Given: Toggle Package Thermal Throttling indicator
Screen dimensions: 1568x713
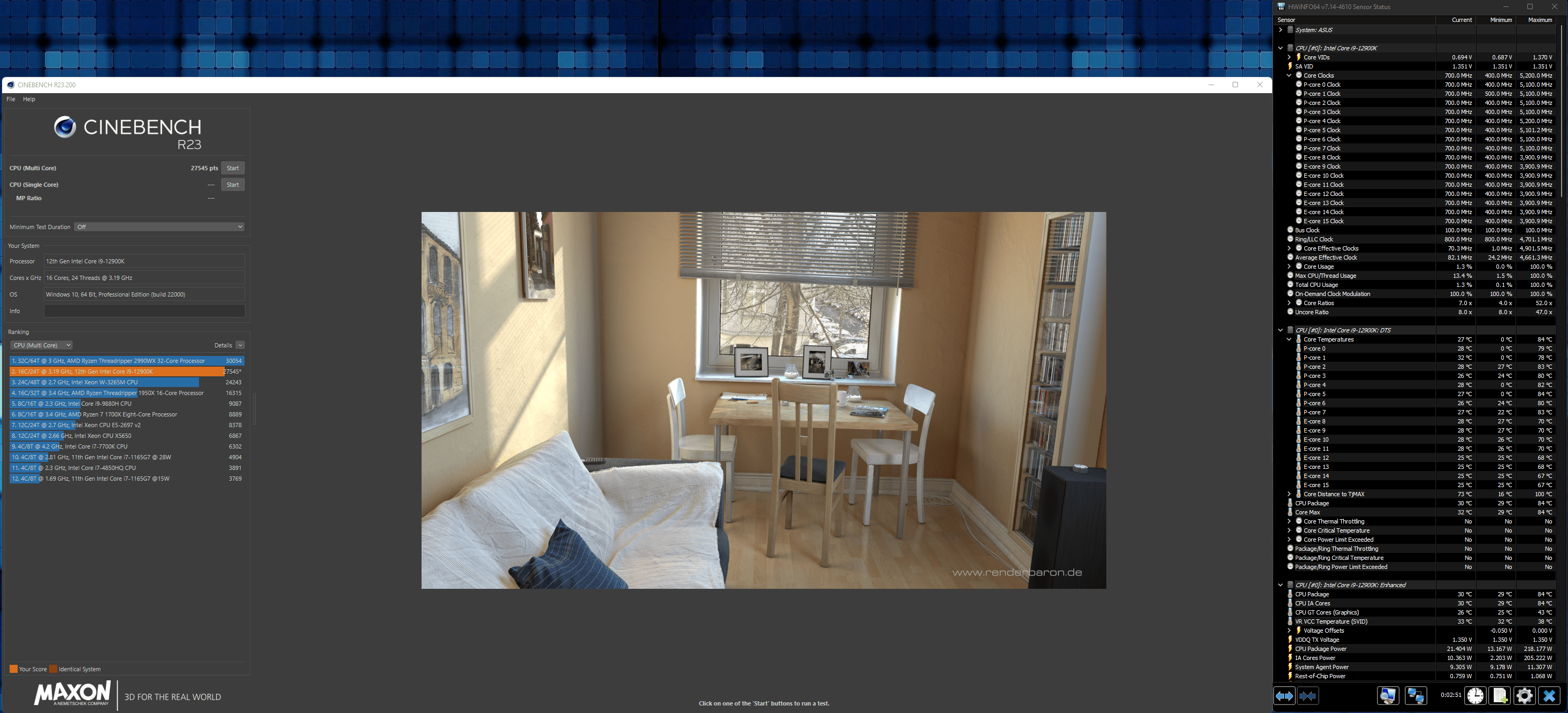Looking at the screenshot, I should coord(1289,548).
